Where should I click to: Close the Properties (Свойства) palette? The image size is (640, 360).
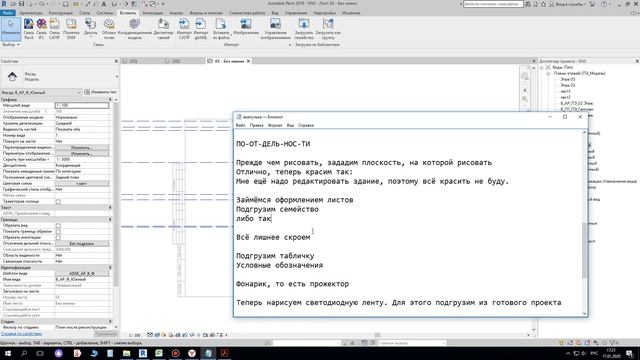click(x=116, y=61)
